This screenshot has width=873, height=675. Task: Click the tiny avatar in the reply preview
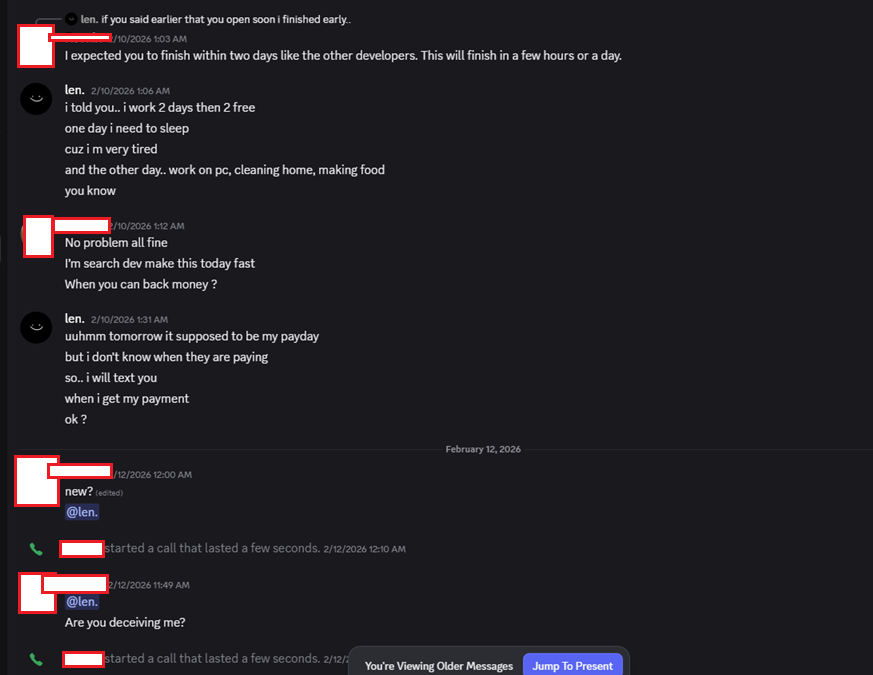69,18
